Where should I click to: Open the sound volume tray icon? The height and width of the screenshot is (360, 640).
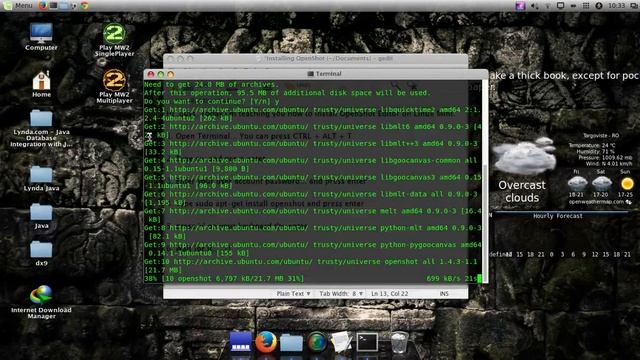point(534,6)
